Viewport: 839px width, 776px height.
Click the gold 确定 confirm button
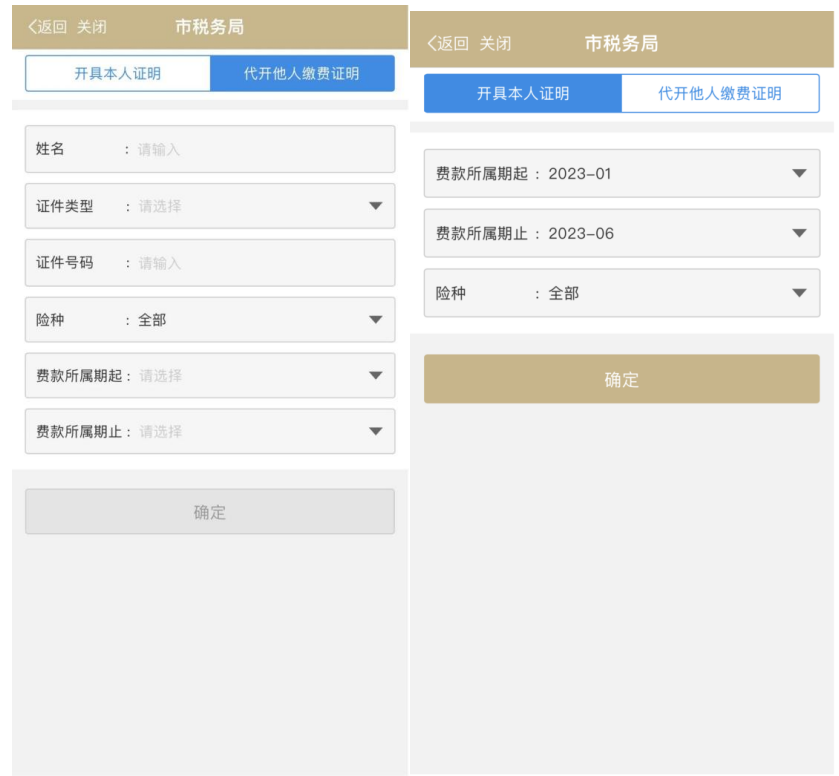click(621, 380)
